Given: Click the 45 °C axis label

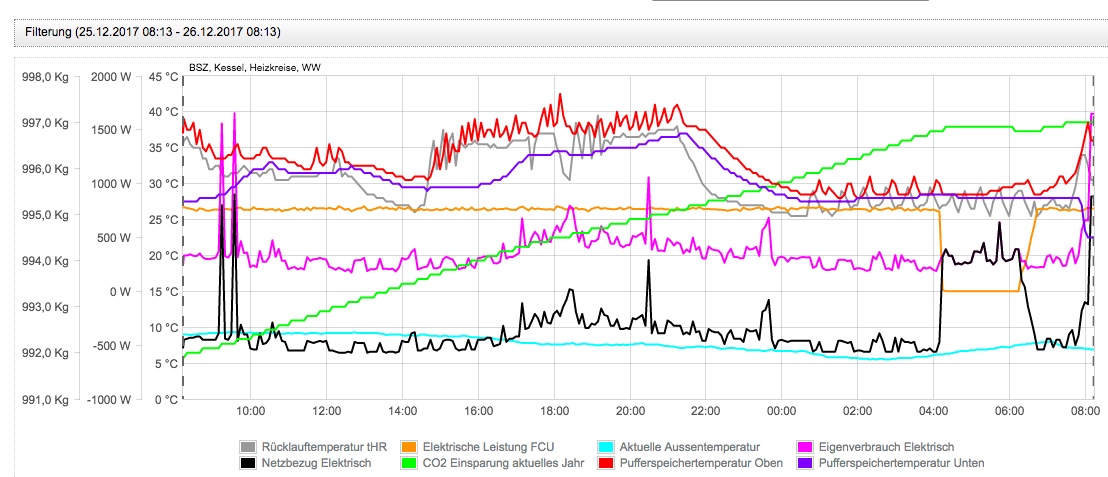Looking at the screenshot, I should pos(163,76).
